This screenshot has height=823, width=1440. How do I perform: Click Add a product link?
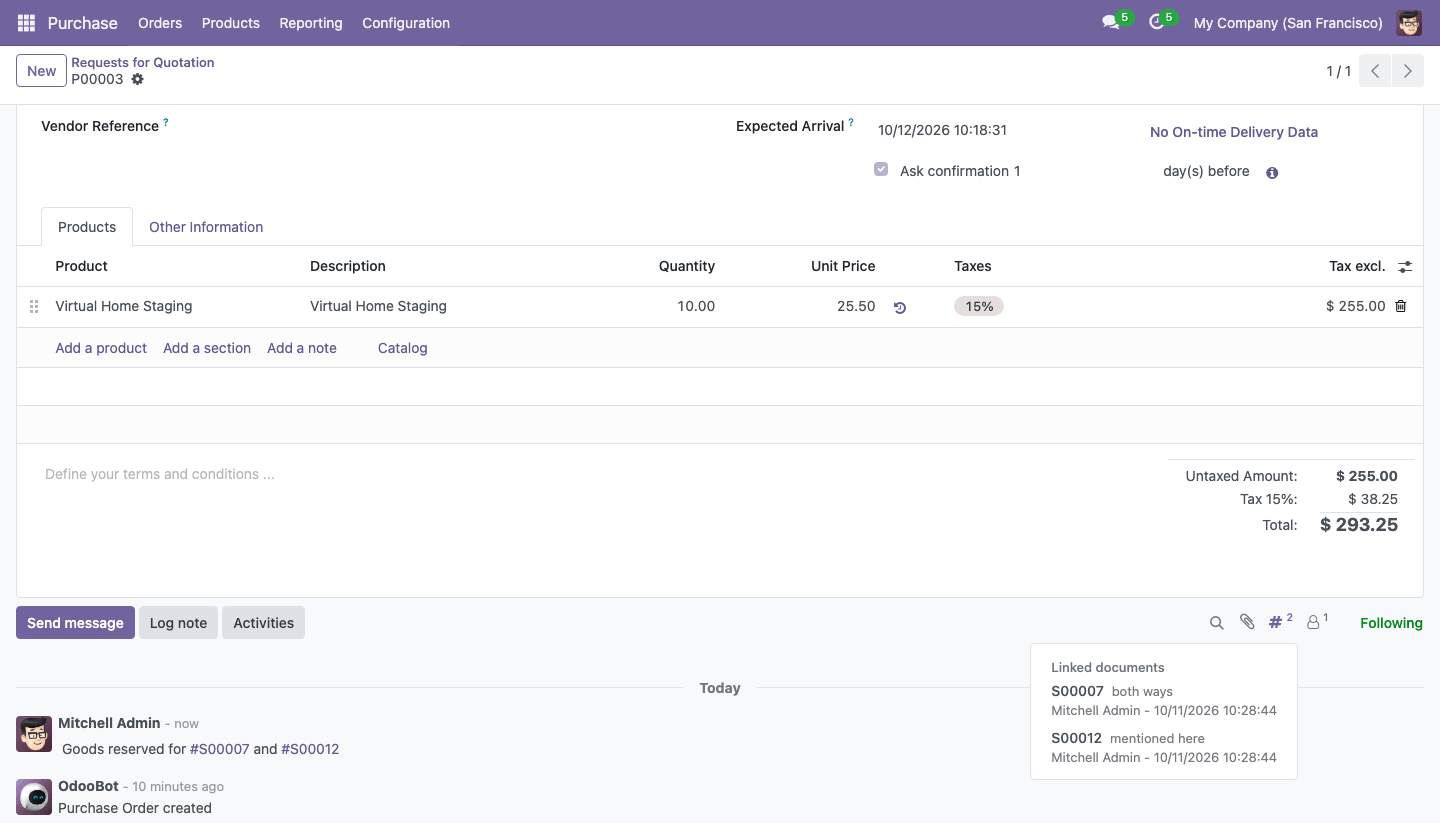click(x=101, y=348)
